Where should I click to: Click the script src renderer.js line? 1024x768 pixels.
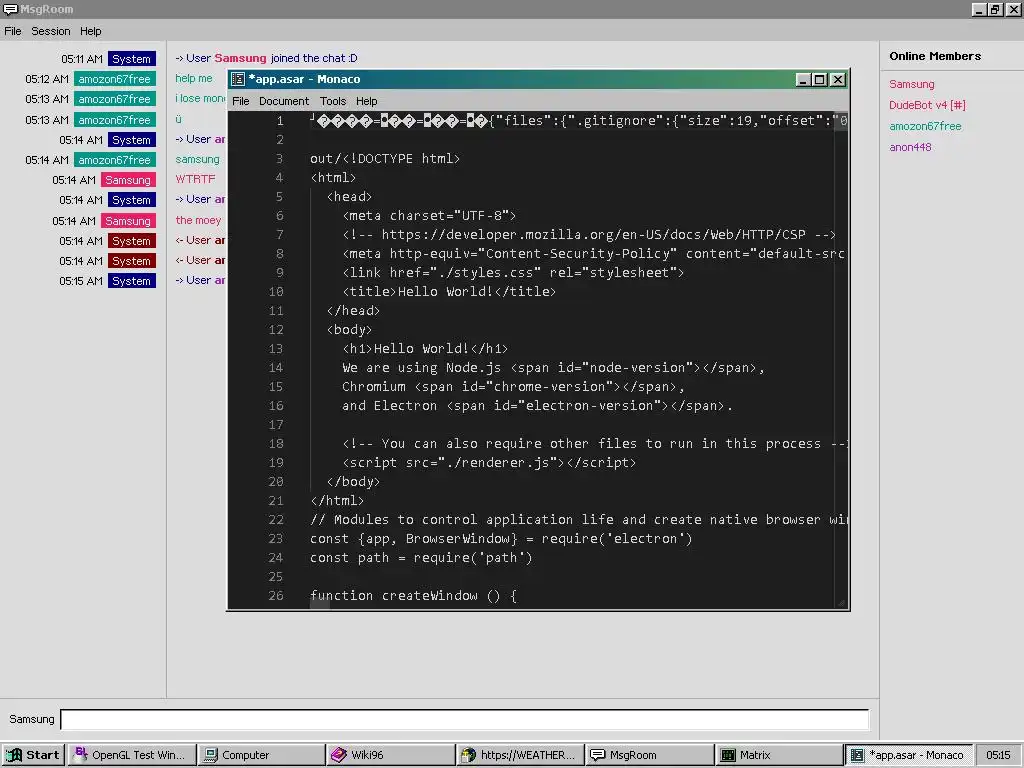click(x=488, y=462)
